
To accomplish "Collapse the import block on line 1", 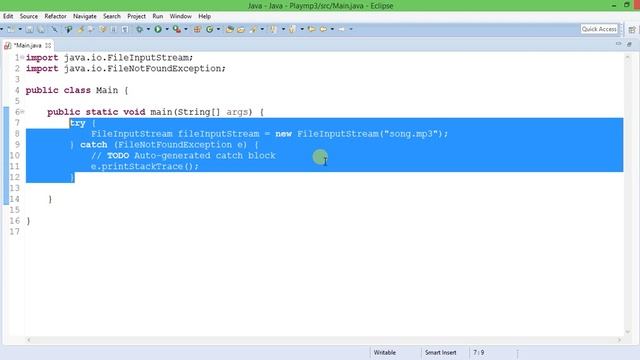I will pos(22,58).
